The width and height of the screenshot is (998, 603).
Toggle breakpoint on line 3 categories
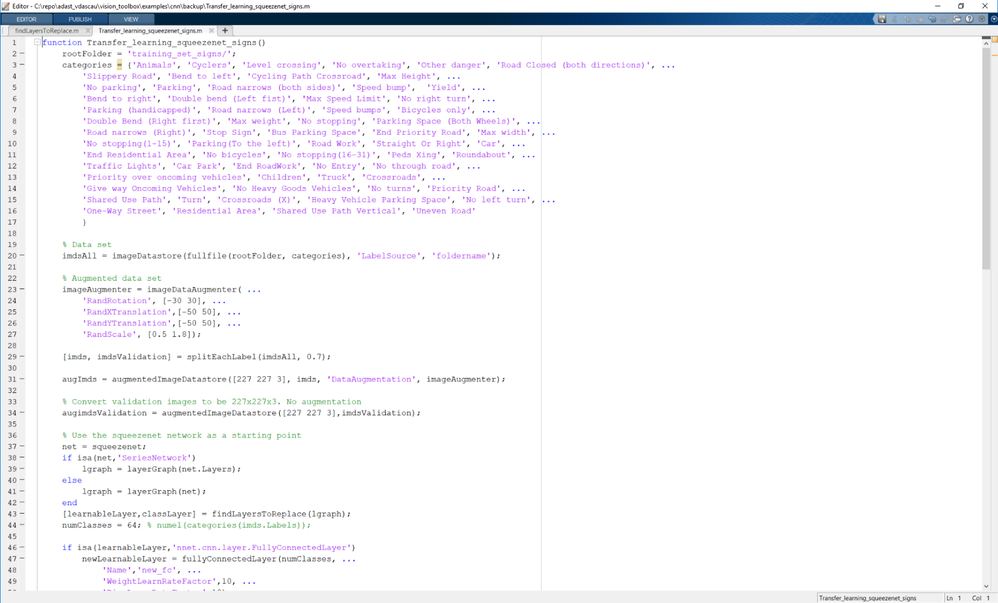point(22,65)
